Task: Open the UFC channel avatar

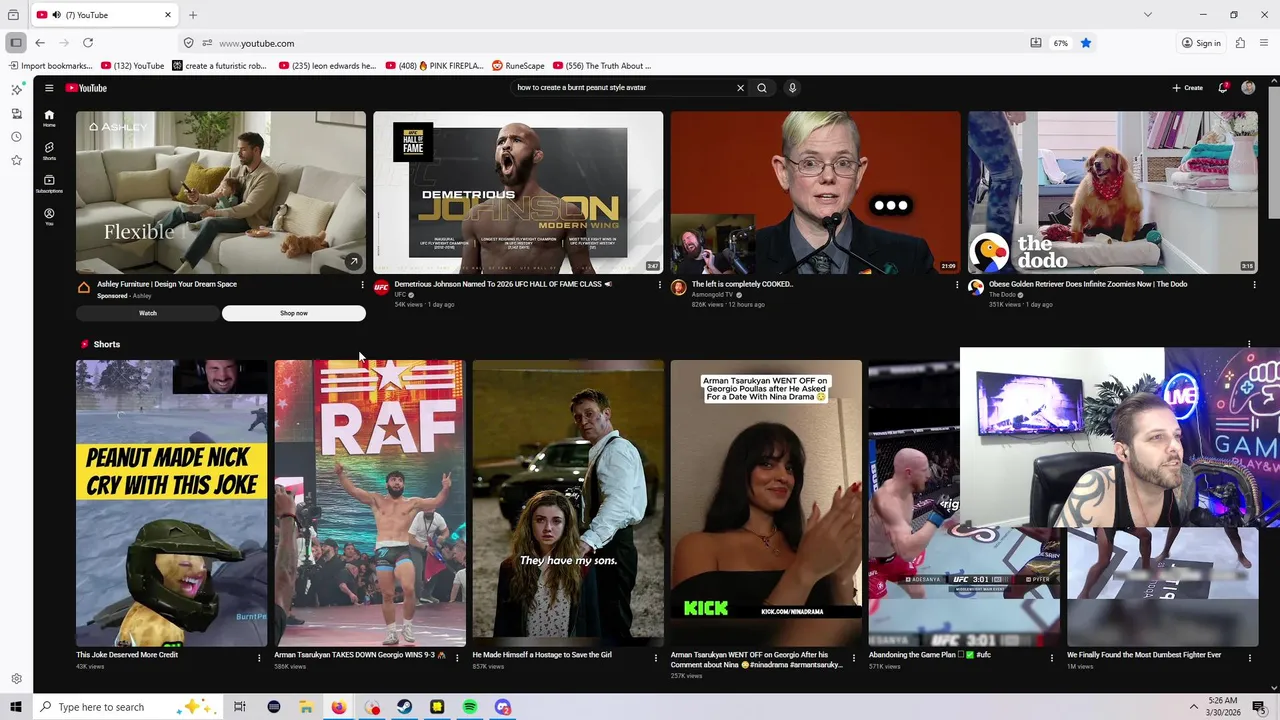Action: [x=381, y=288]
